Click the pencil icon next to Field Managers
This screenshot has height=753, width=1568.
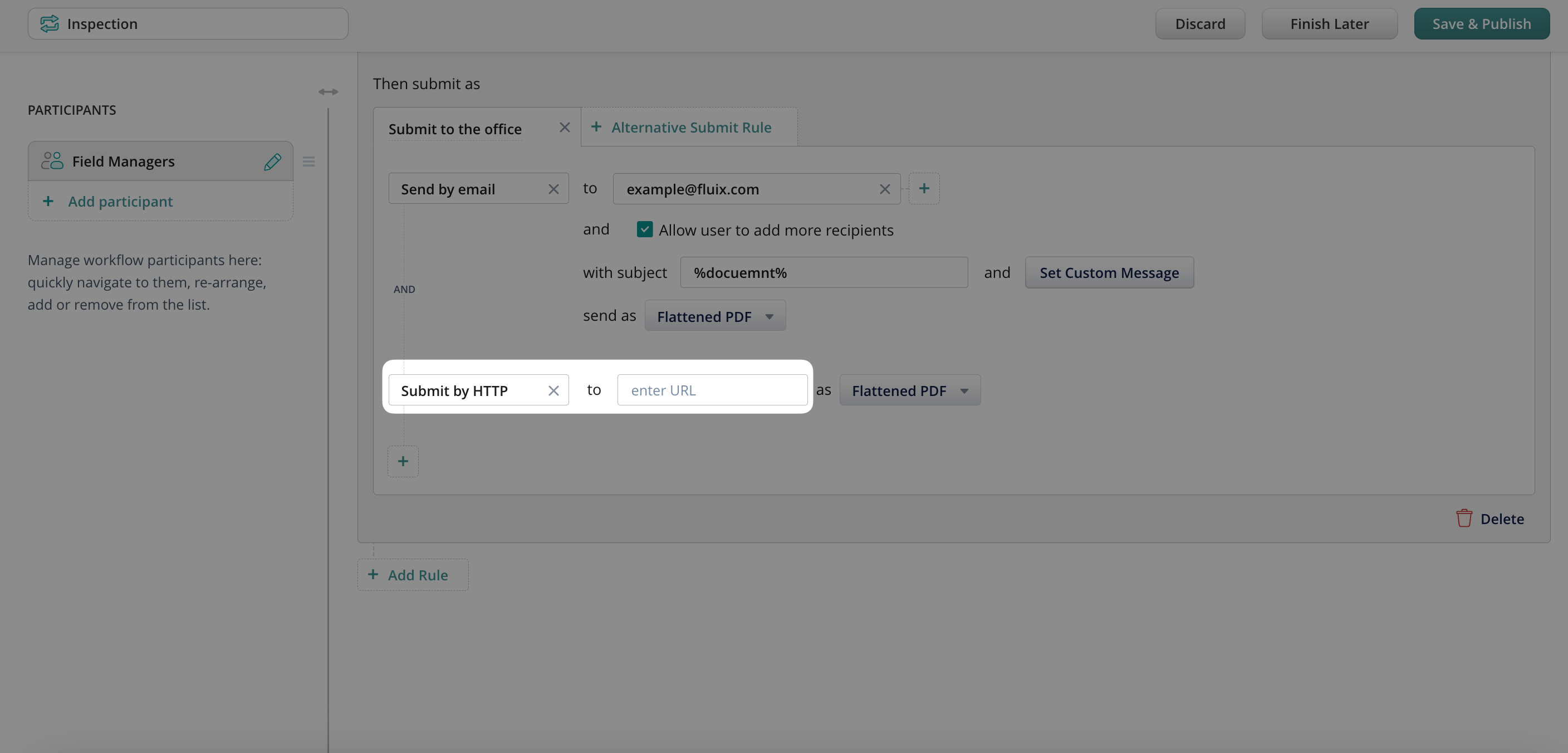click(272, 162)
